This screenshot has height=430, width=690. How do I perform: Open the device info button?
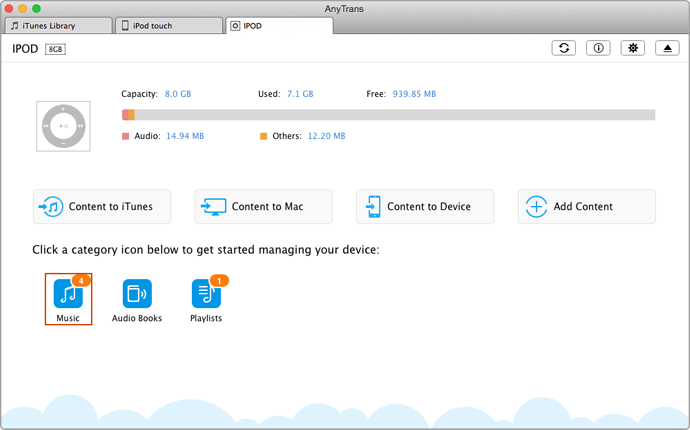tap(598, 48)
